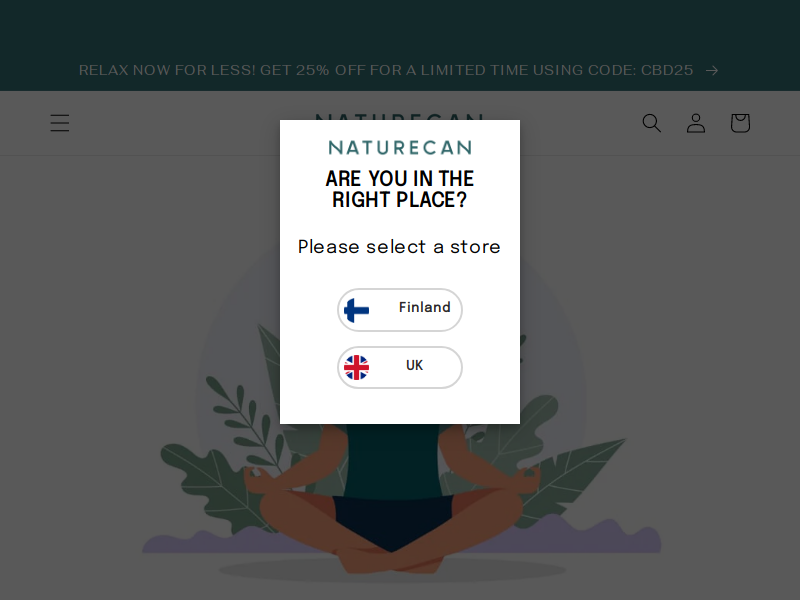The image size is (800, 600).
Task: Open the account login icon
Action: 696,123
